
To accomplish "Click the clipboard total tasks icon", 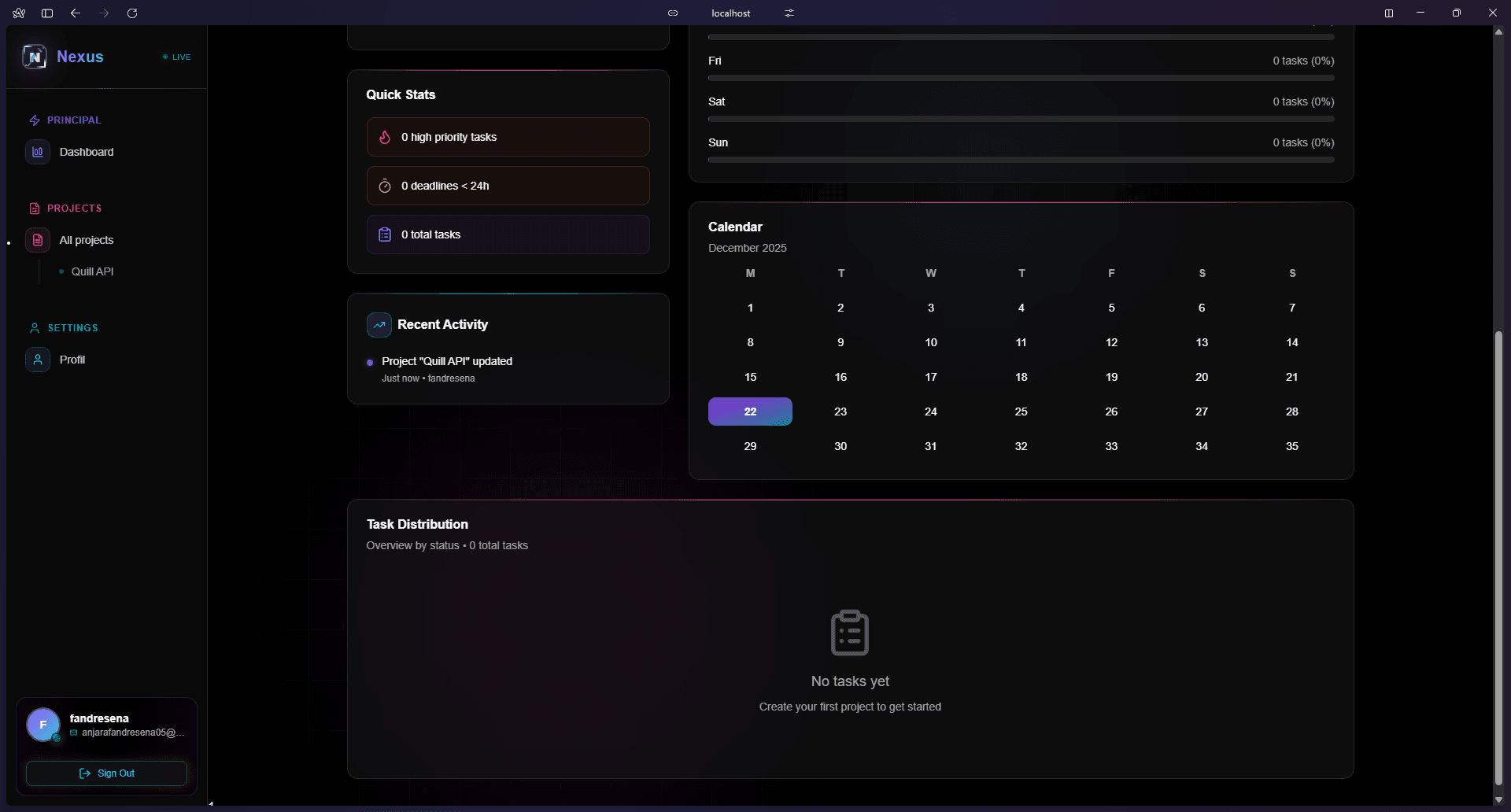I will point(385,234).
